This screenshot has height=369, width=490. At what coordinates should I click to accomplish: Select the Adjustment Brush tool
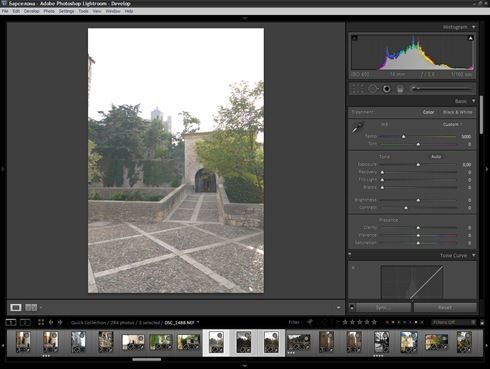click(442, 89)
